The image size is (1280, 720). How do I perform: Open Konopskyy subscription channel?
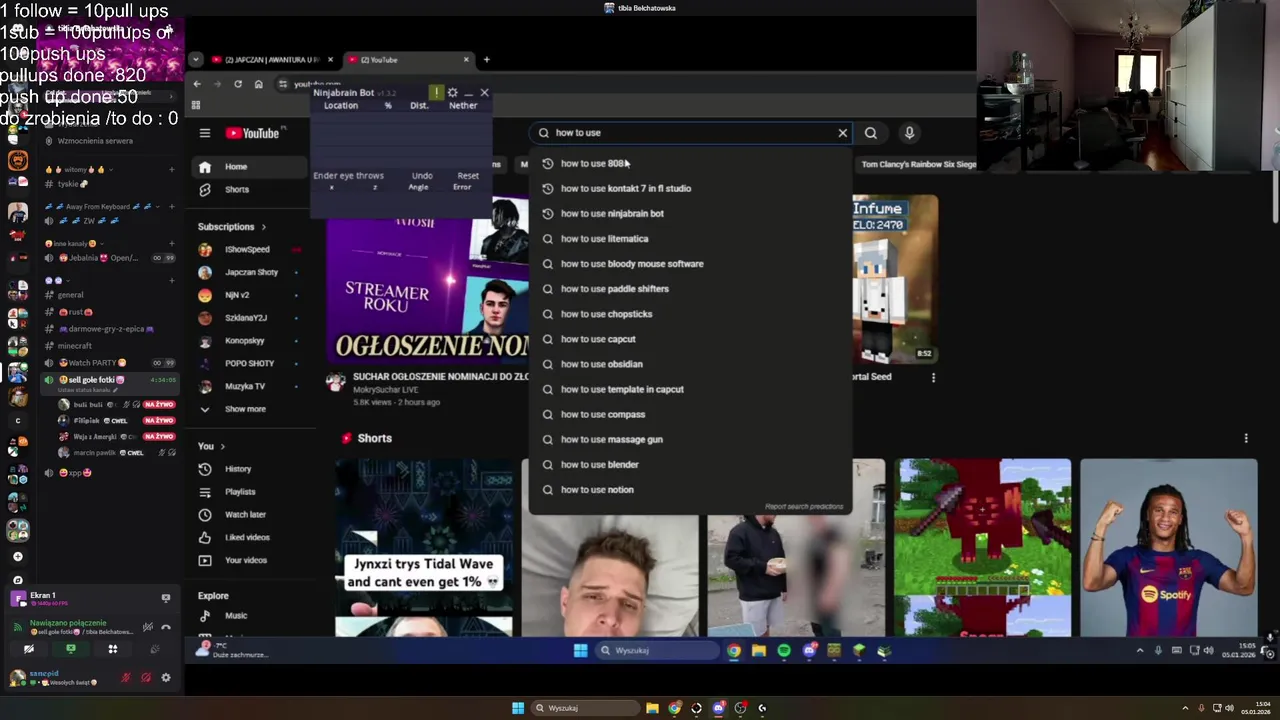[x=248, y=340]
